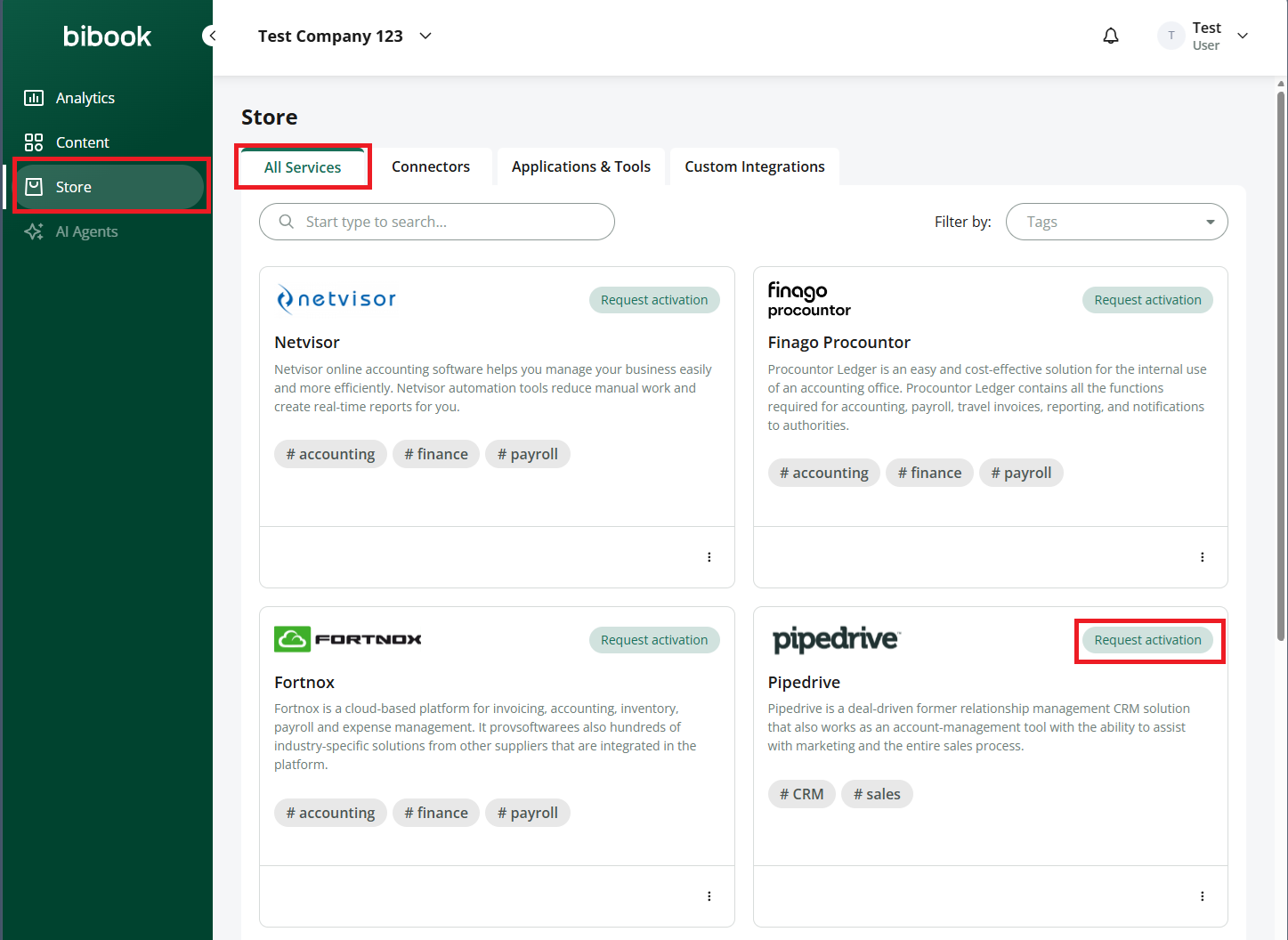Screen dimensions: 1288x940
Task: Click Netvisor's # accounting tag
Action: click(330, 454)
